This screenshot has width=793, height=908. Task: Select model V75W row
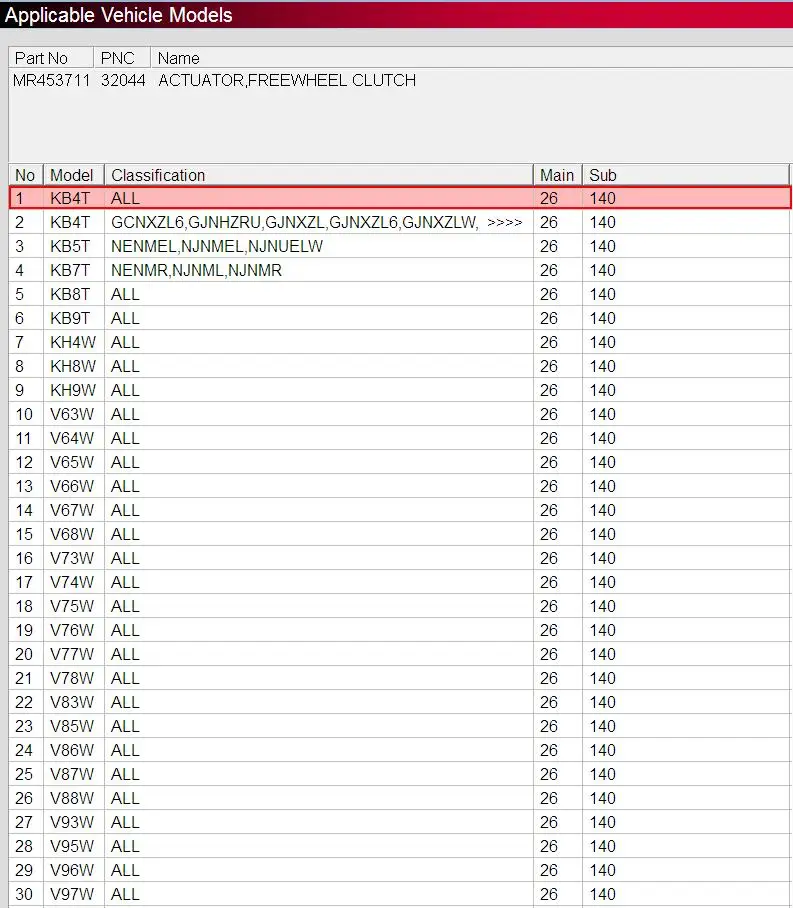(x=400, y=606)
